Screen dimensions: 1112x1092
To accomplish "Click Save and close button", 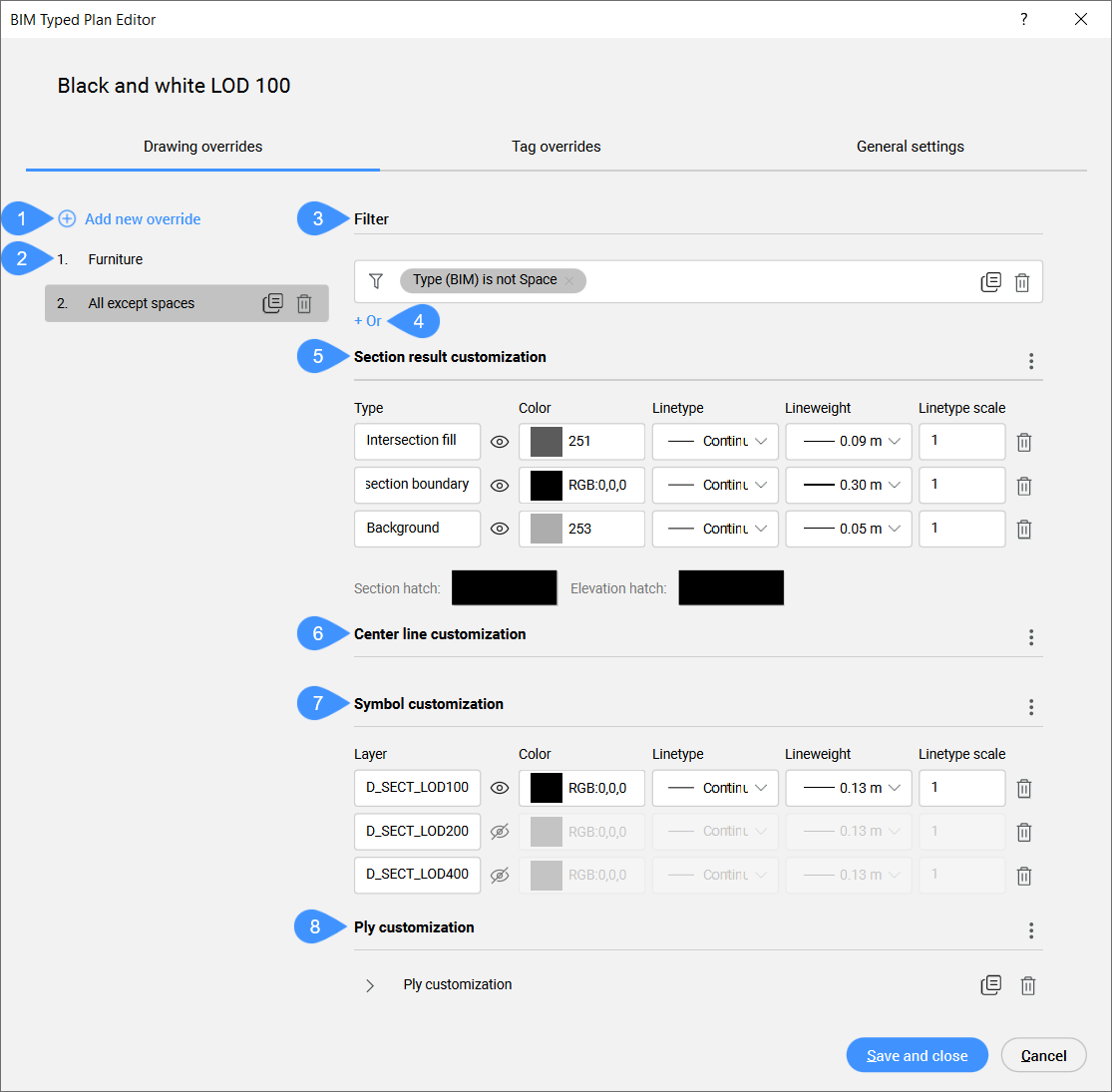I will pyautogui.click(x=917, y=1055).
